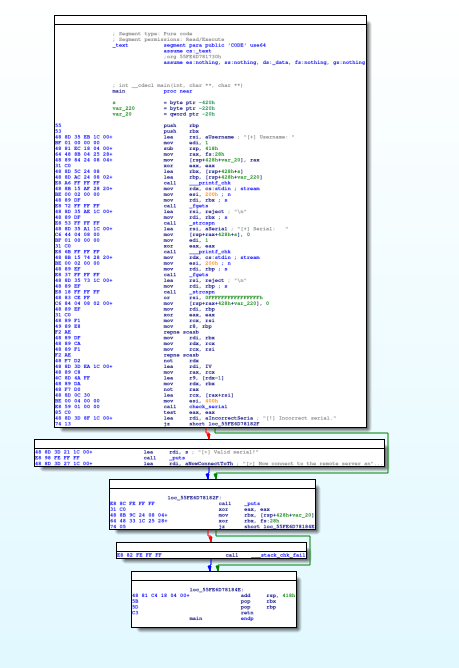The height and width of the screenshot is (668, 459).
Task: Click the green branch edge beside Valid serial block
Action: [x=388, y=452]
